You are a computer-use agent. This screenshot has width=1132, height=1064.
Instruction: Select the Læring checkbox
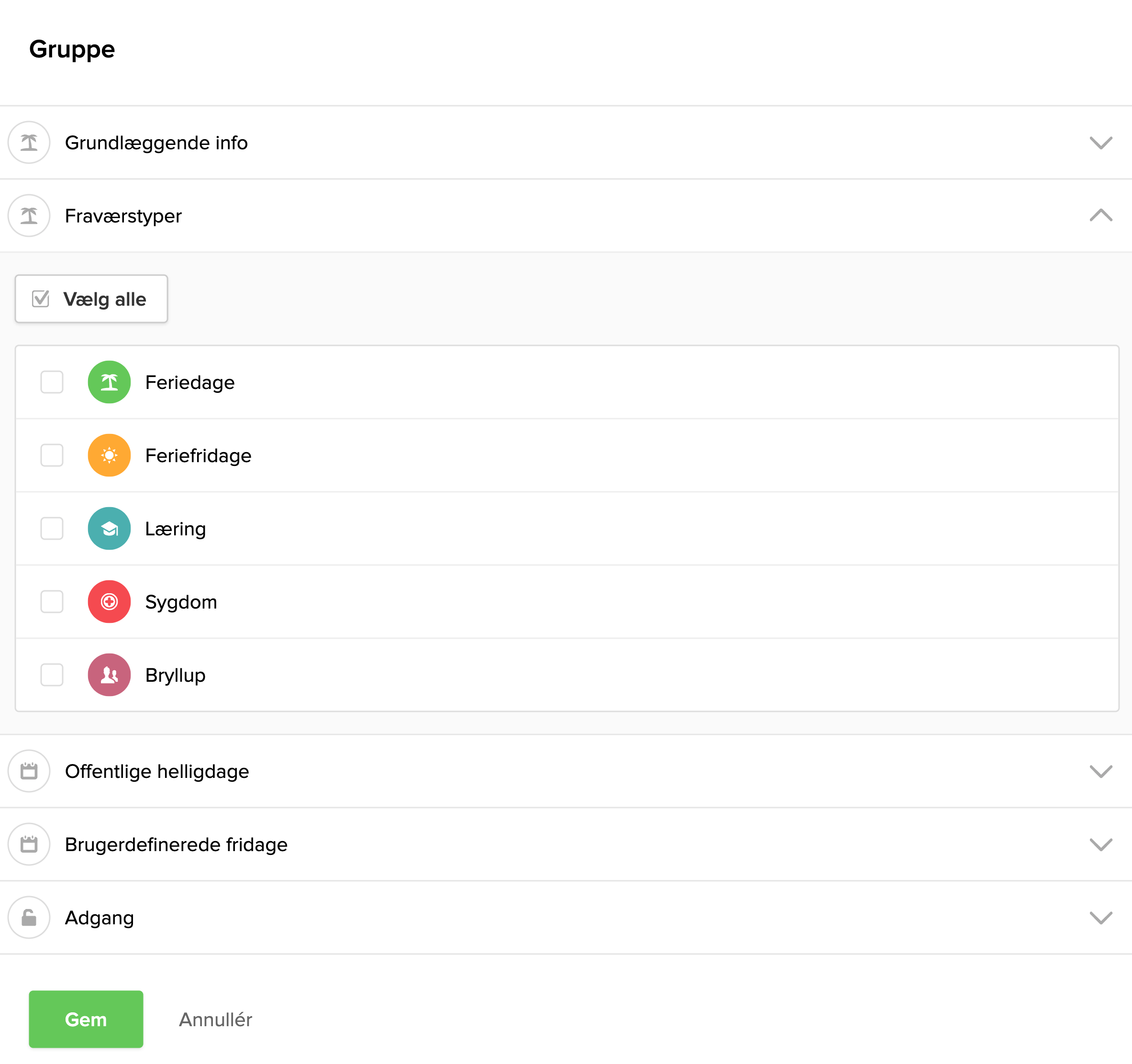[x=52, y=528]
